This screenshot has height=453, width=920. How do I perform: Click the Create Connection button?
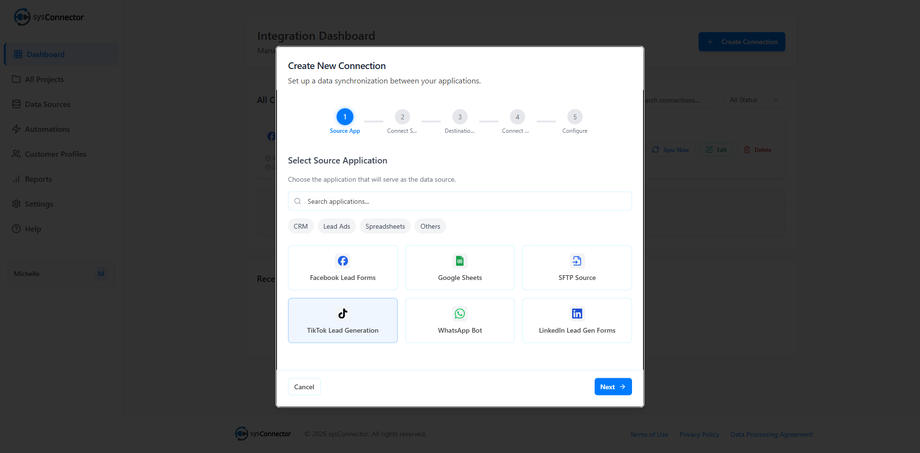pos(742,42)
